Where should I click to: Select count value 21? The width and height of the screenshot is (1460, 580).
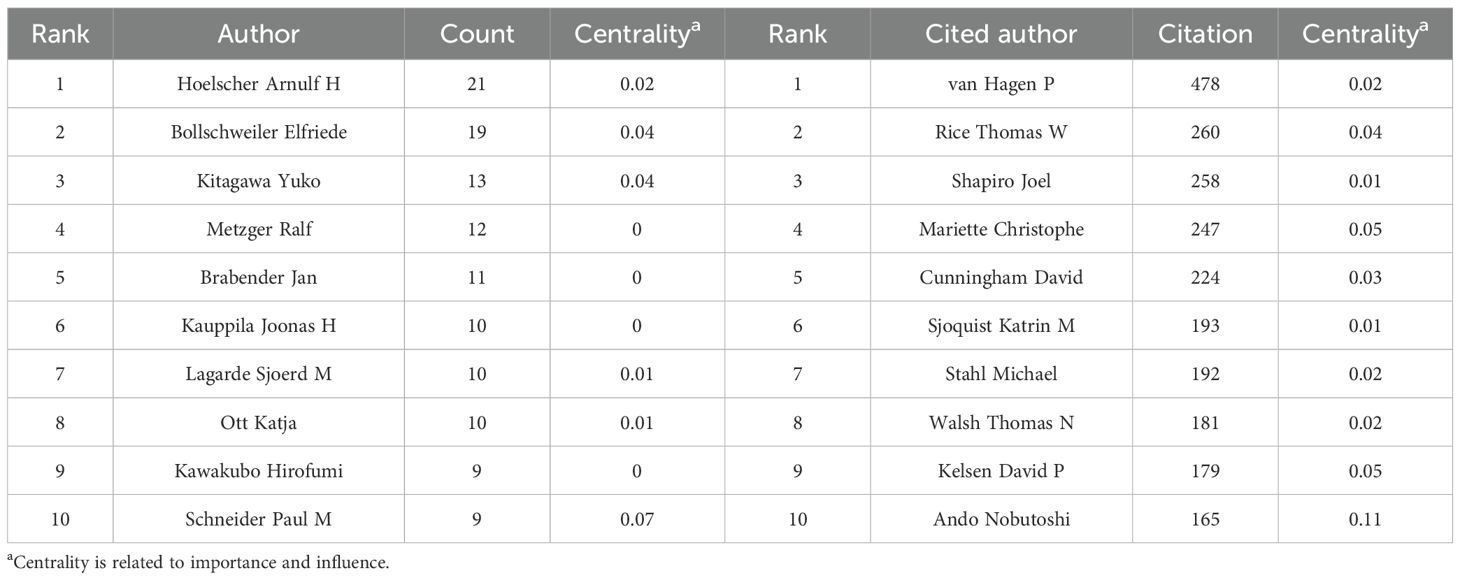pos(477,84)
